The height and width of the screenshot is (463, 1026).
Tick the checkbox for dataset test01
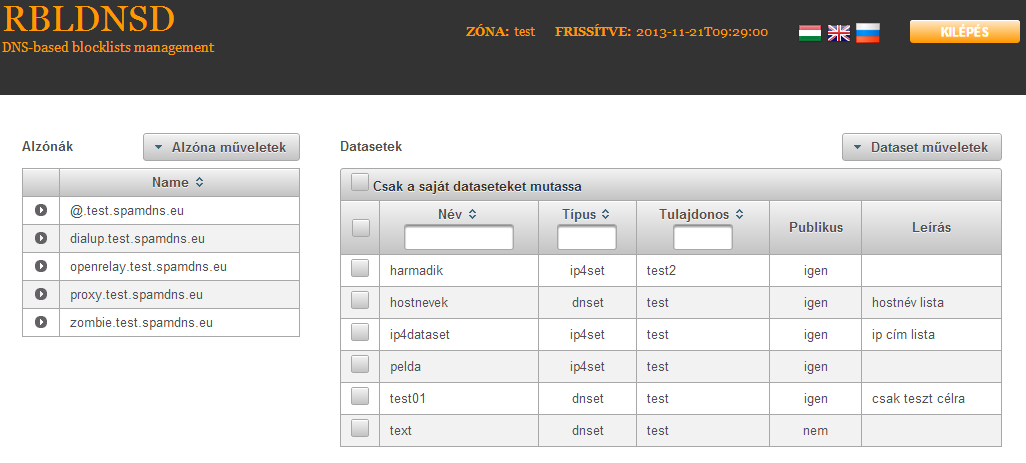point(360,396)
